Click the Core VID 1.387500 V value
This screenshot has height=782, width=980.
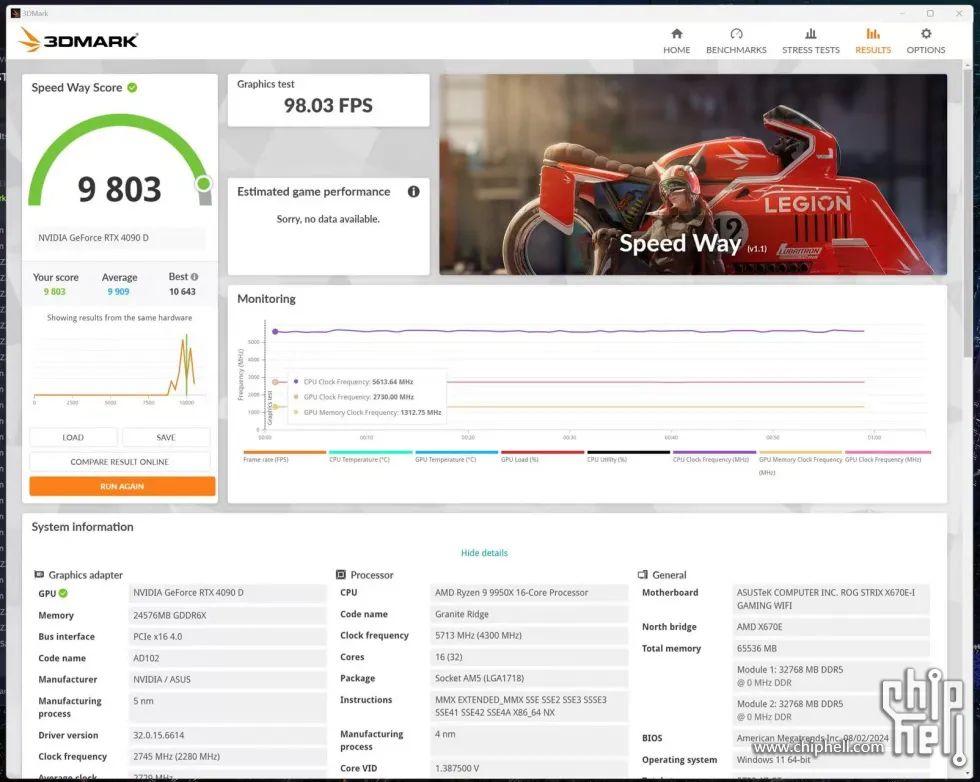(529, 768)
